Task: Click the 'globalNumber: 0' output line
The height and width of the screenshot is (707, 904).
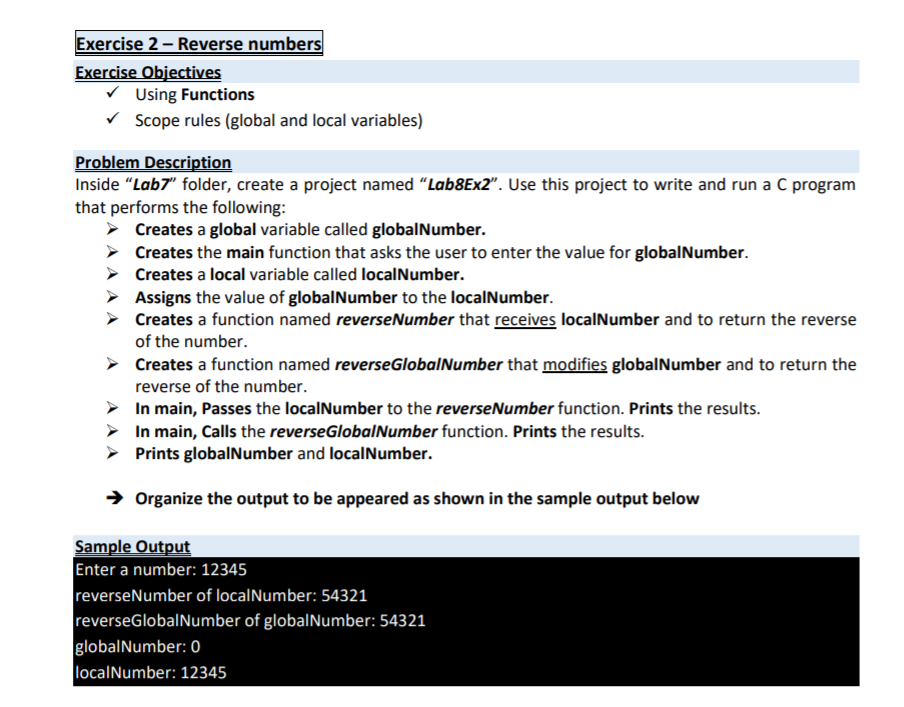Action: pyautogui.click(x=138, y=646)
